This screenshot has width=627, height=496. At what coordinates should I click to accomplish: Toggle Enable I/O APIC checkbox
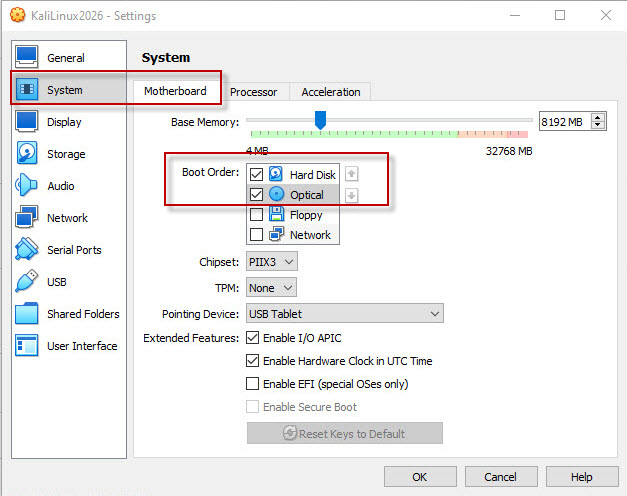(252, 338)
